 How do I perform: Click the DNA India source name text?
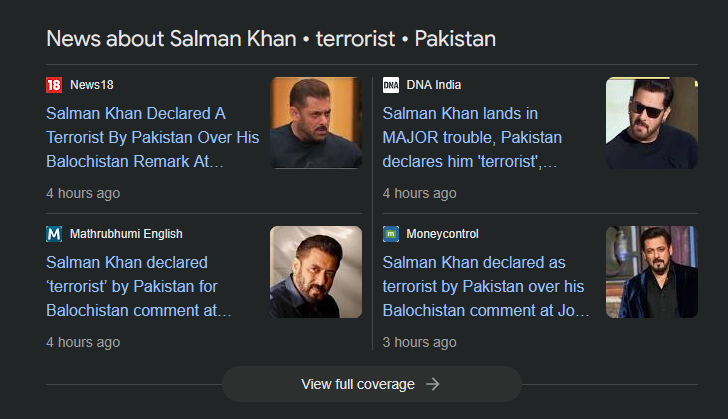pos(434,85)
